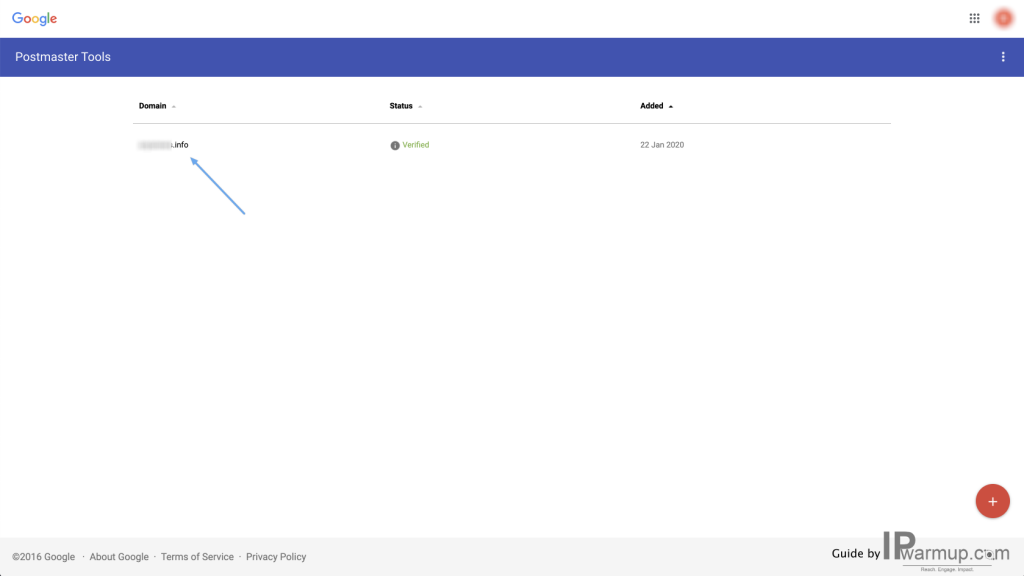Sort by the Added column header

point(652,106)
